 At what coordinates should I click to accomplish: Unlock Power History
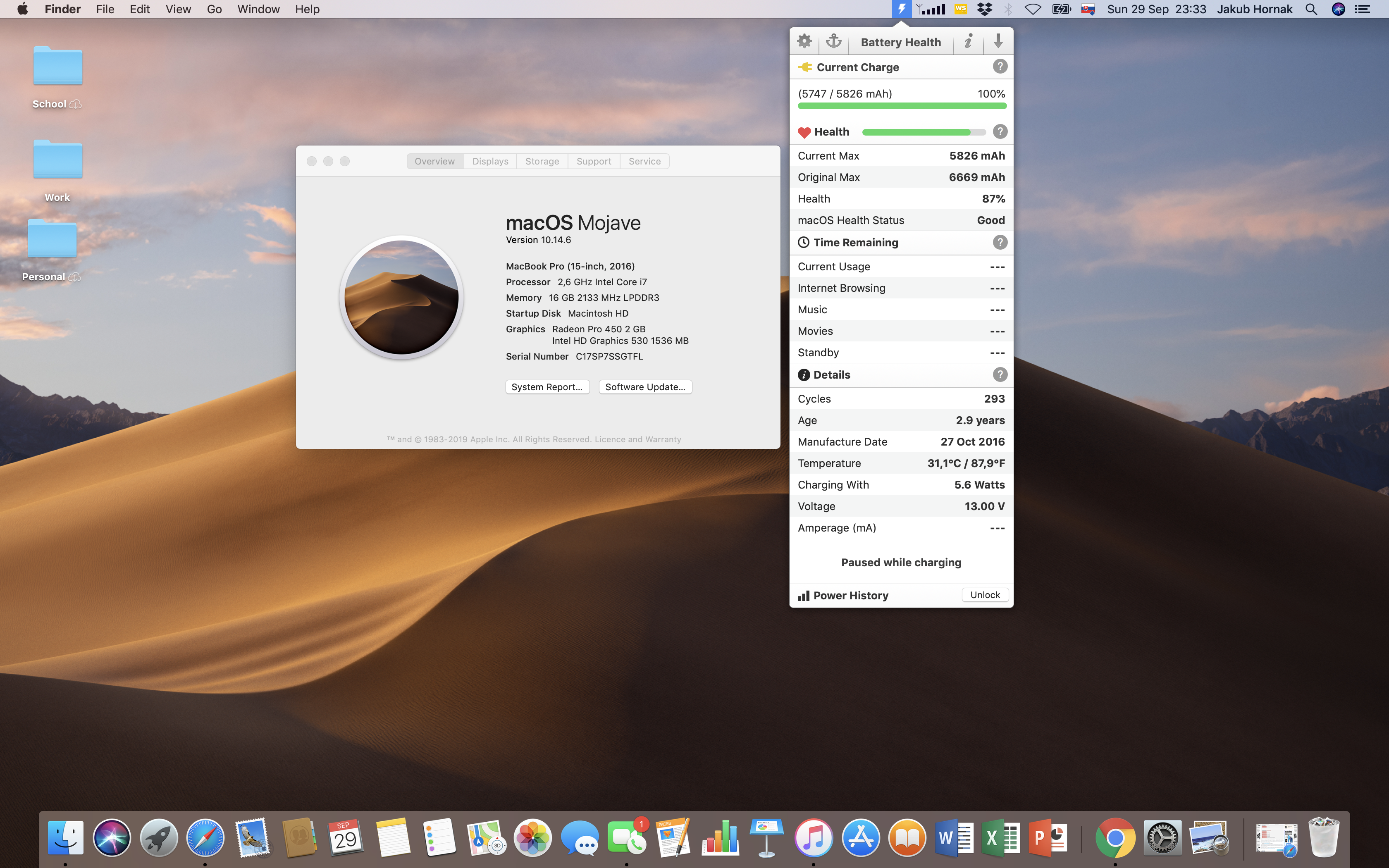click(x=985, y=595)
